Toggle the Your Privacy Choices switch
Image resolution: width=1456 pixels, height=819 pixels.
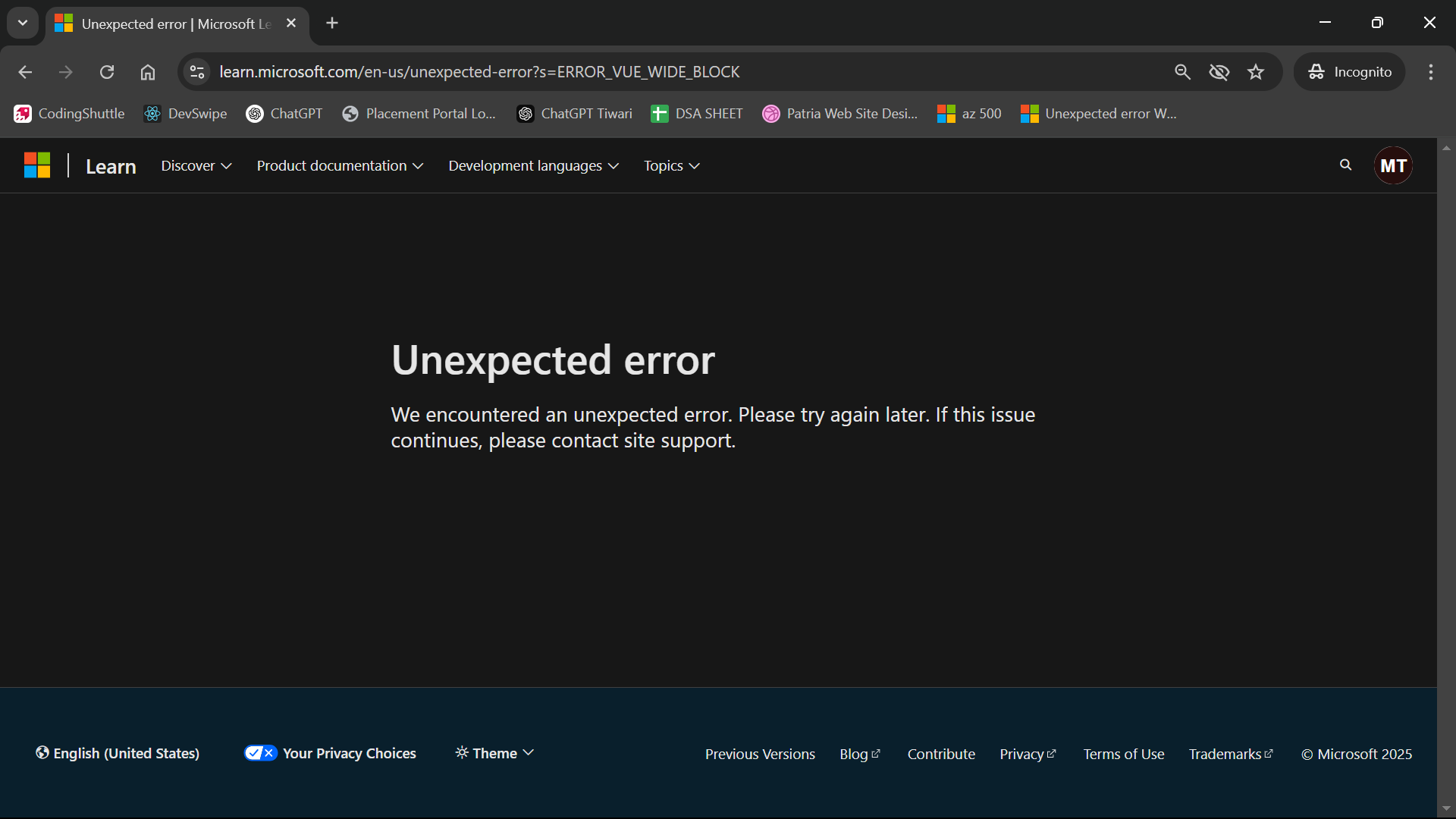(x=260, y=753)
